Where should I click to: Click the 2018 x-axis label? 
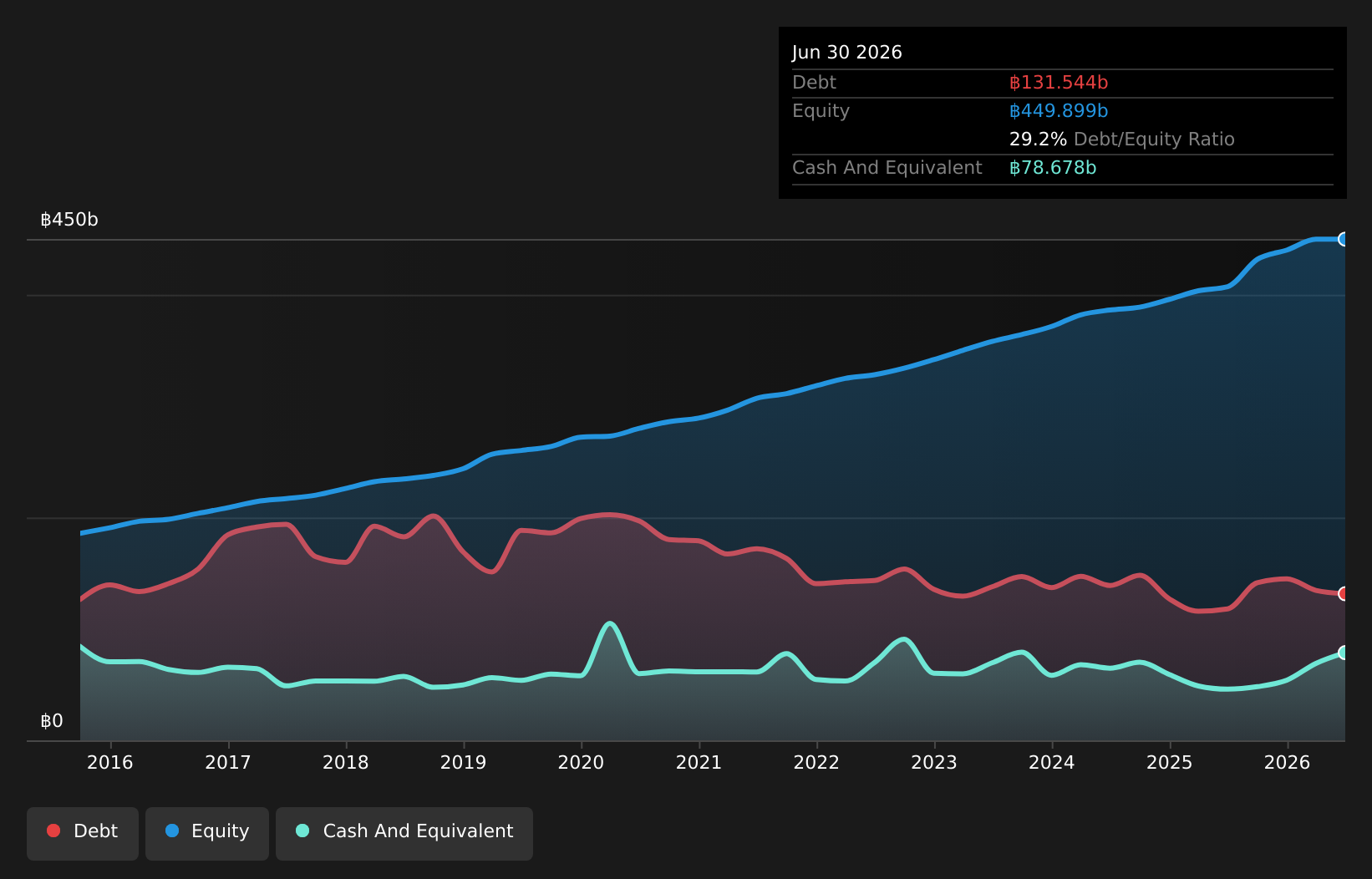click(x=346, y=762)
